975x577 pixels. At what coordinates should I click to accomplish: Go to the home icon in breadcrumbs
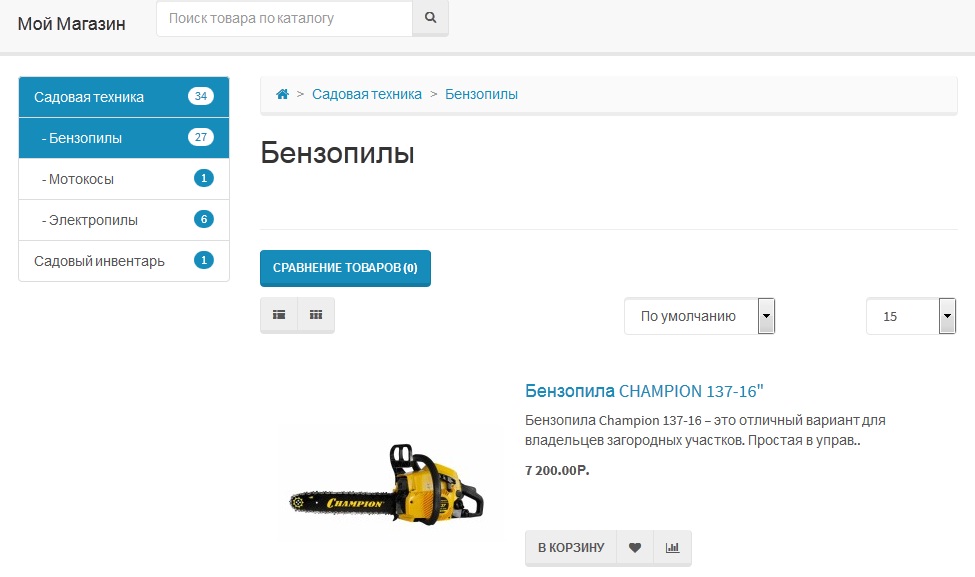[x=282, y=94]
